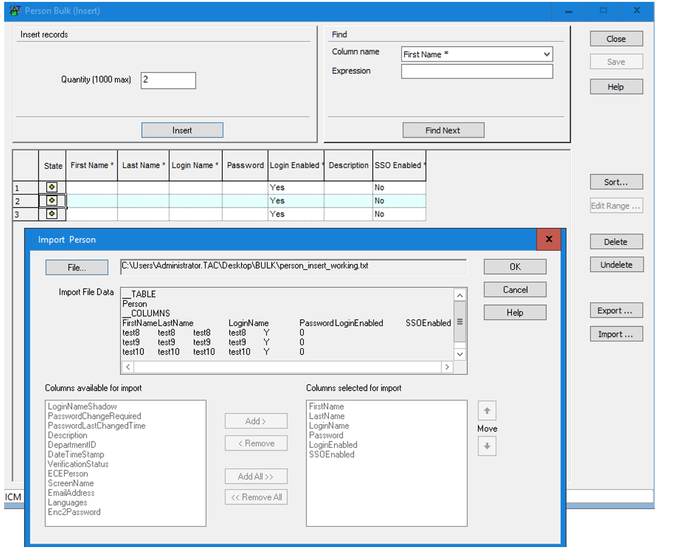Click the Export ... button

[x=616, y=310]
